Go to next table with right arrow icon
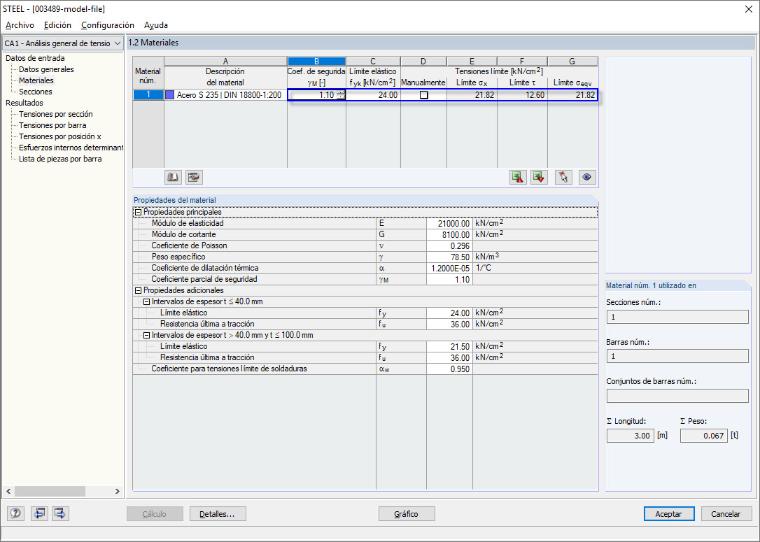The image size is (760, 542). (x=60, y=513)
